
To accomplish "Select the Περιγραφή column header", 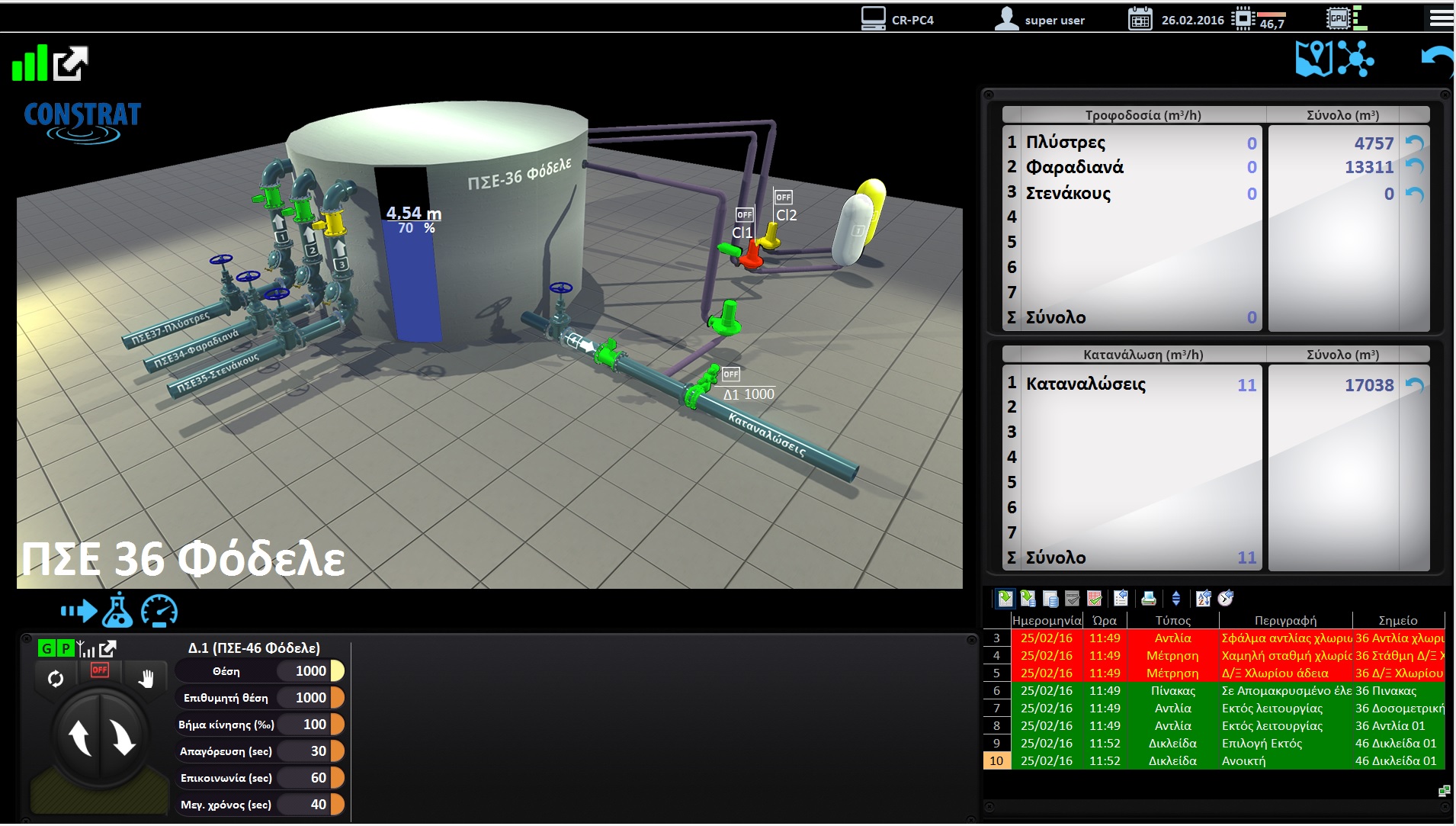I will (1285, 620).
